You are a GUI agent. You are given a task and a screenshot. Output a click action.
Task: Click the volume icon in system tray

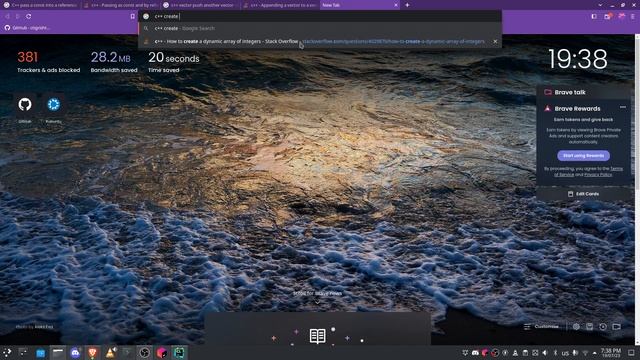click(x=544, y=353)
